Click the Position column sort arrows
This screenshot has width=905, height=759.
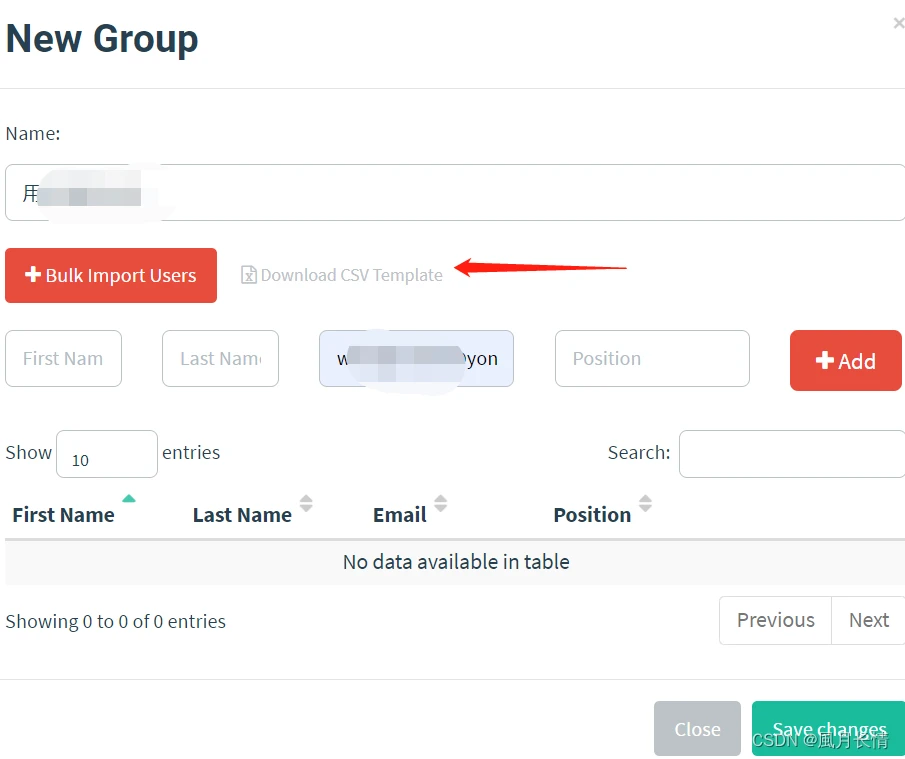tap(645, 503)
